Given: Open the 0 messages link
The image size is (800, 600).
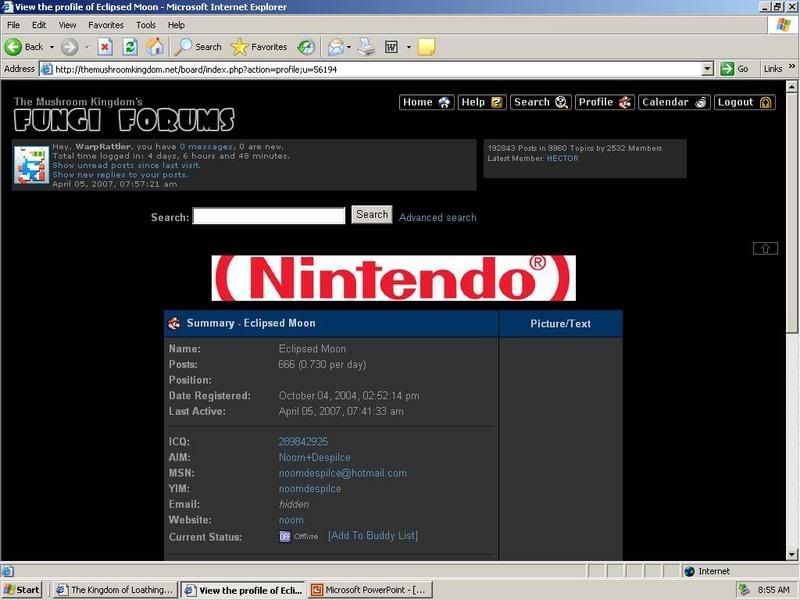Looking at the screenshot, I should pos(206,146).
